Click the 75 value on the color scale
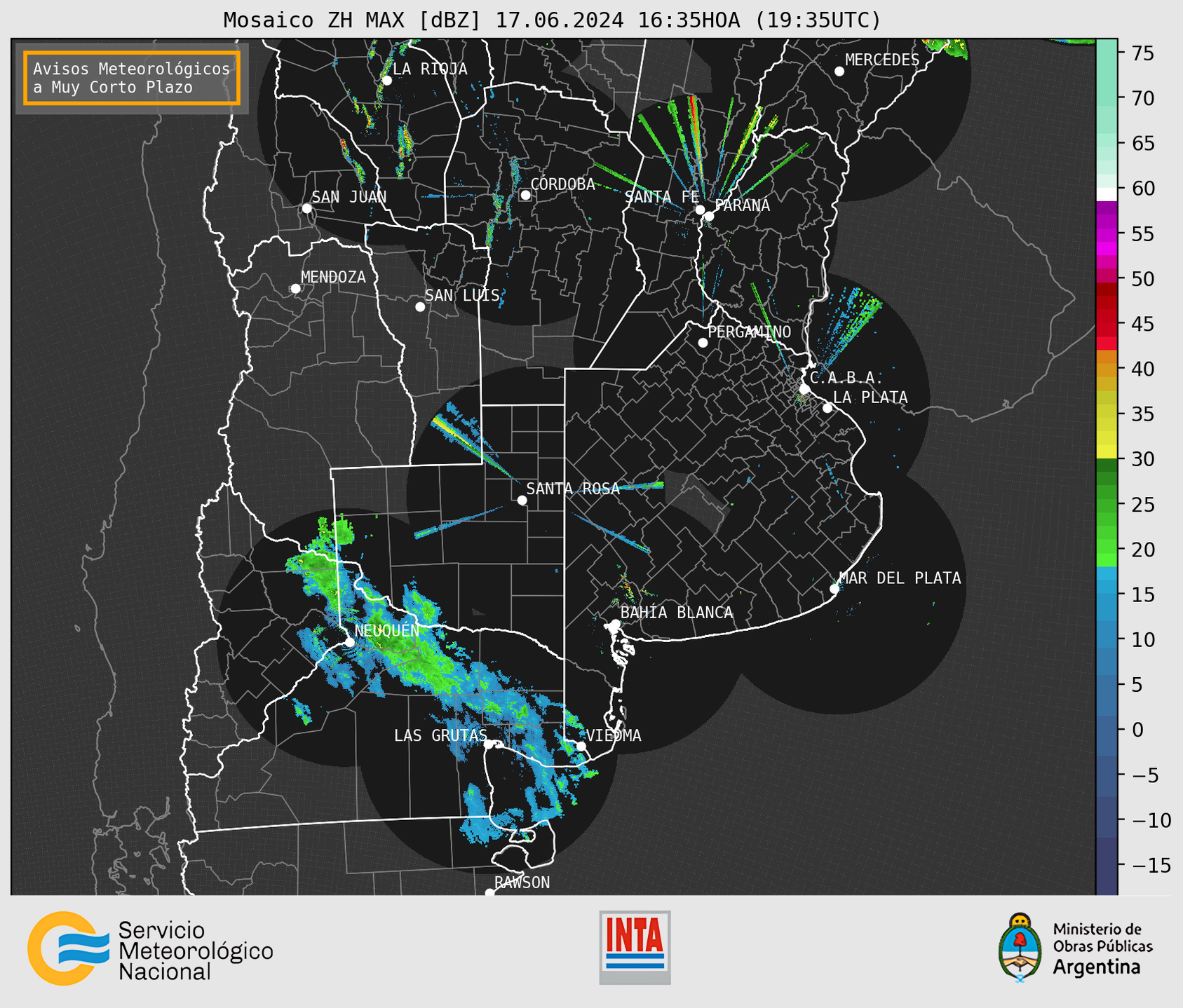 [x=1142, y=53]
